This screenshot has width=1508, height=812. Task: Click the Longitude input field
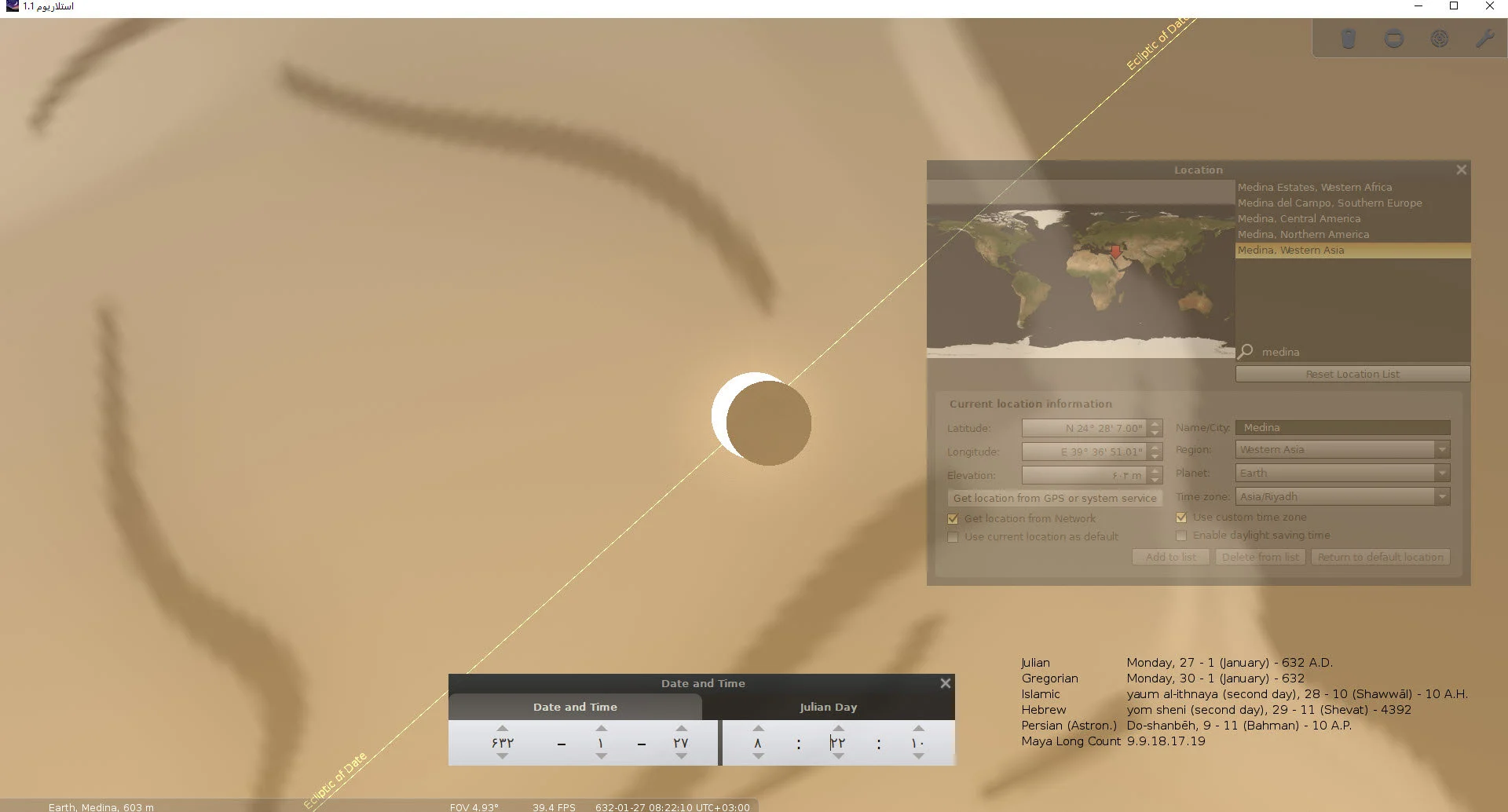[x=1085, y=452]
